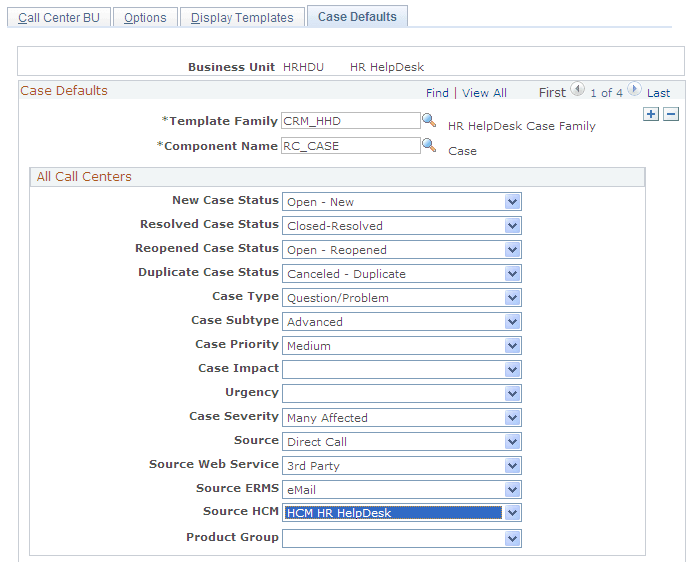The image size is (694, 562).
Task: Switch to Display Templates tab
Action: (x=242, y=18)
